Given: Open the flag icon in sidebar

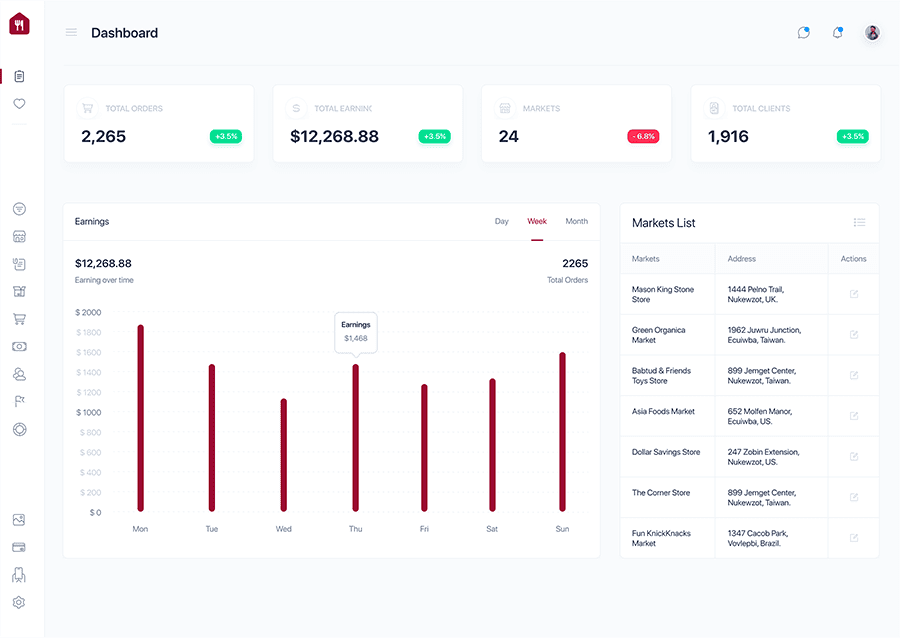Looking at the screenshot, I should tap(20, 402).
